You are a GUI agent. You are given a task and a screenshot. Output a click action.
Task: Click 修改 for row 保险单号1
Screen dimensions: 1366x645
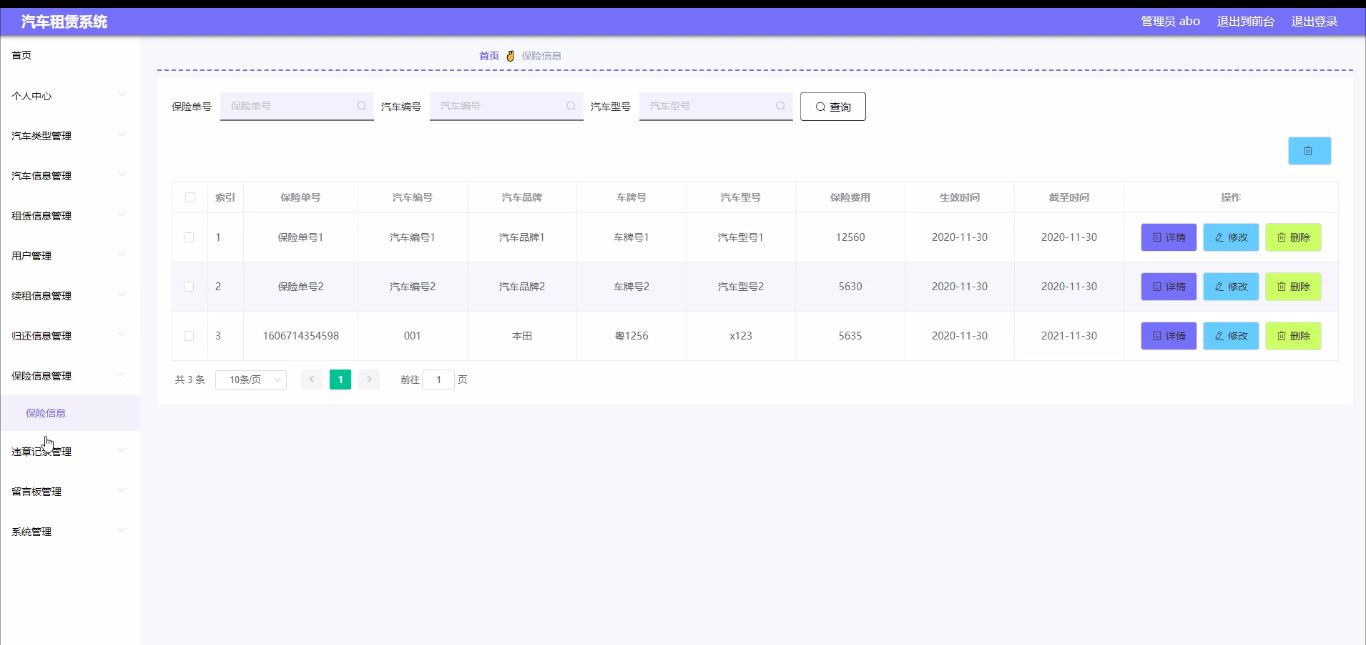[x=1231, y=238]
